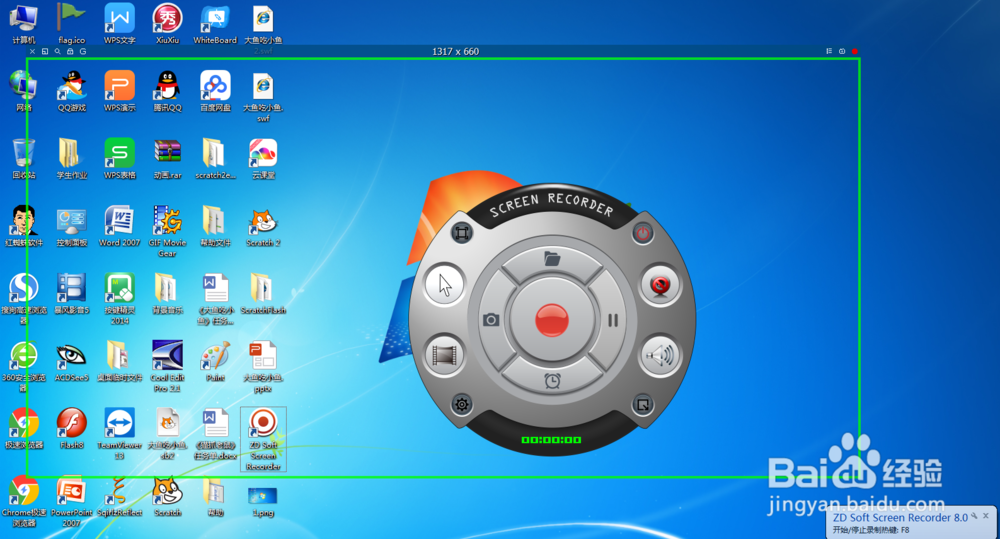Select the WPS演示 desktop icon
1000x539 pixels.
(119, 91)
